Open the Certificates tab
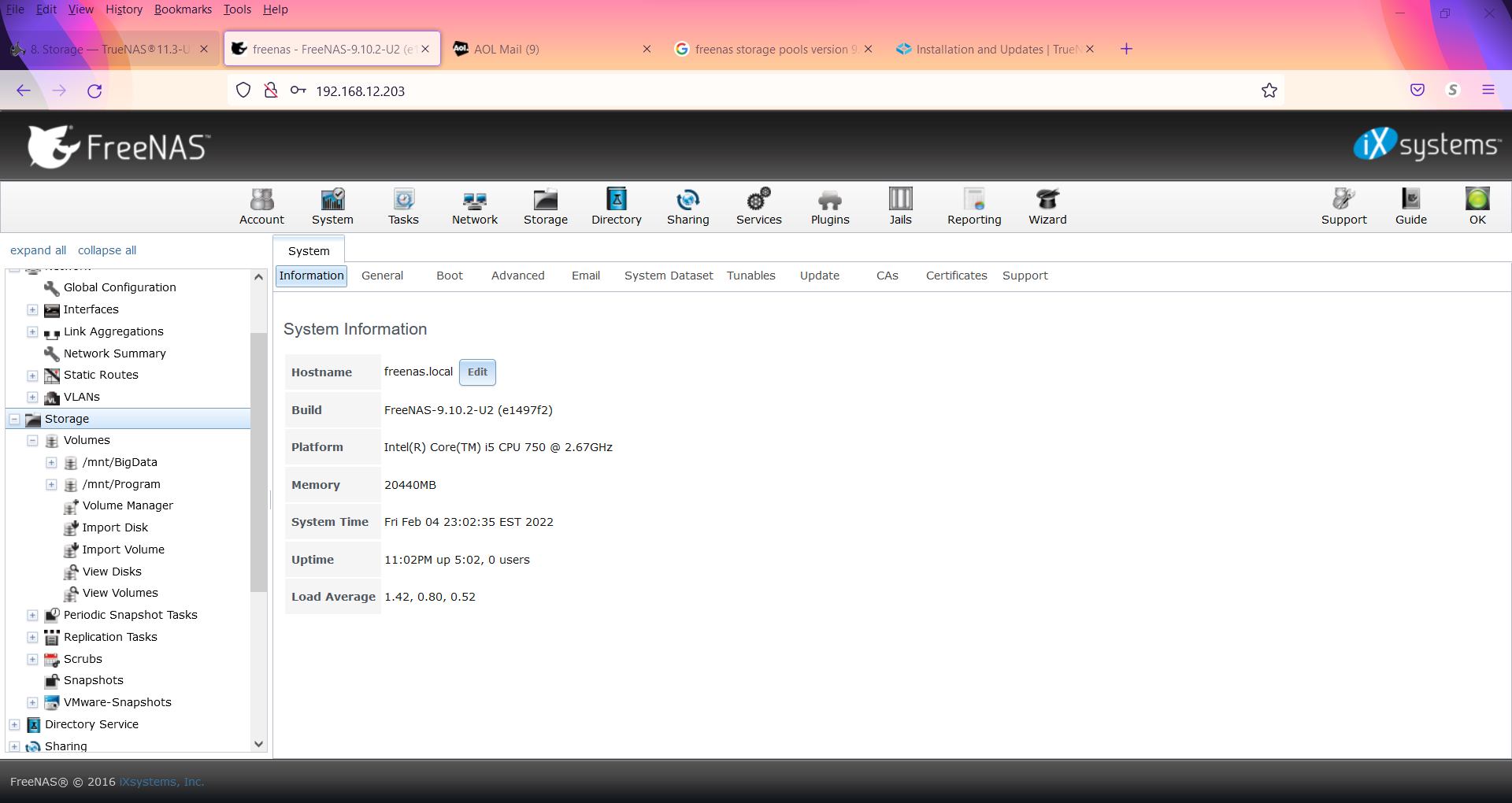This screenshot has height=803, width=1512. [x=956, y=276]
